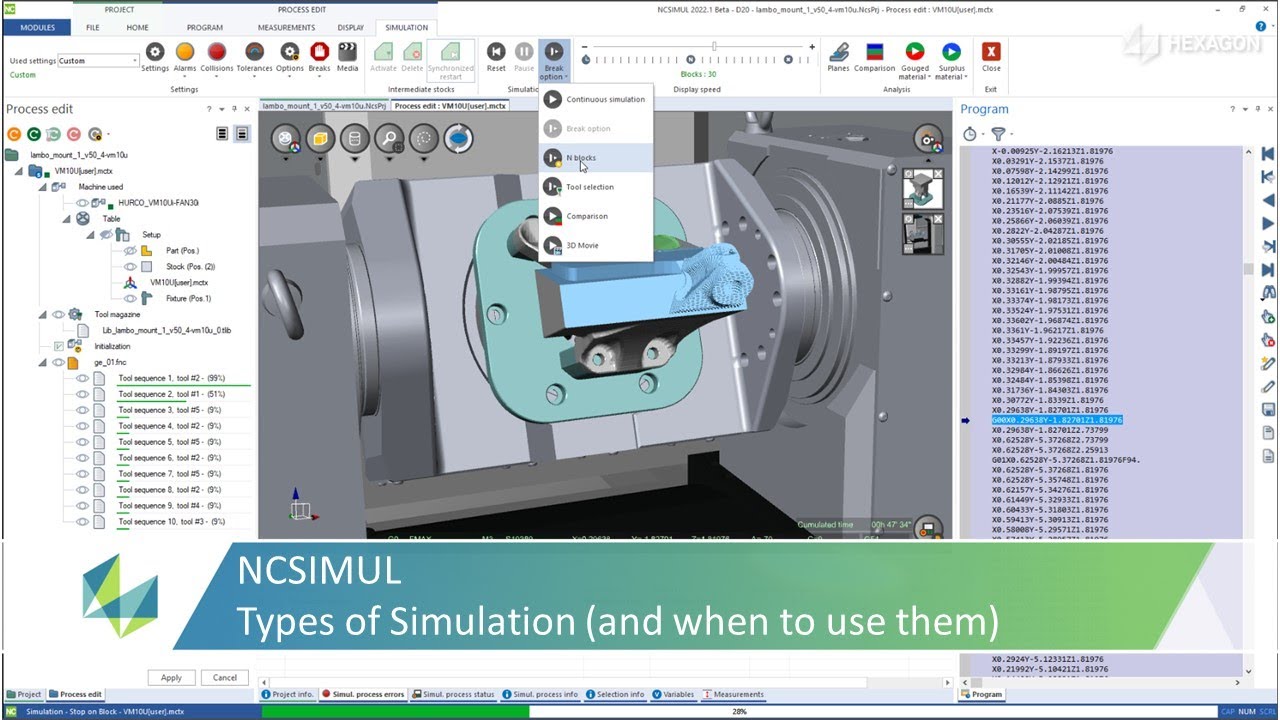
Task: Toggle visibility of Fixture (Pos.1)
Action: tap(130, 298)
